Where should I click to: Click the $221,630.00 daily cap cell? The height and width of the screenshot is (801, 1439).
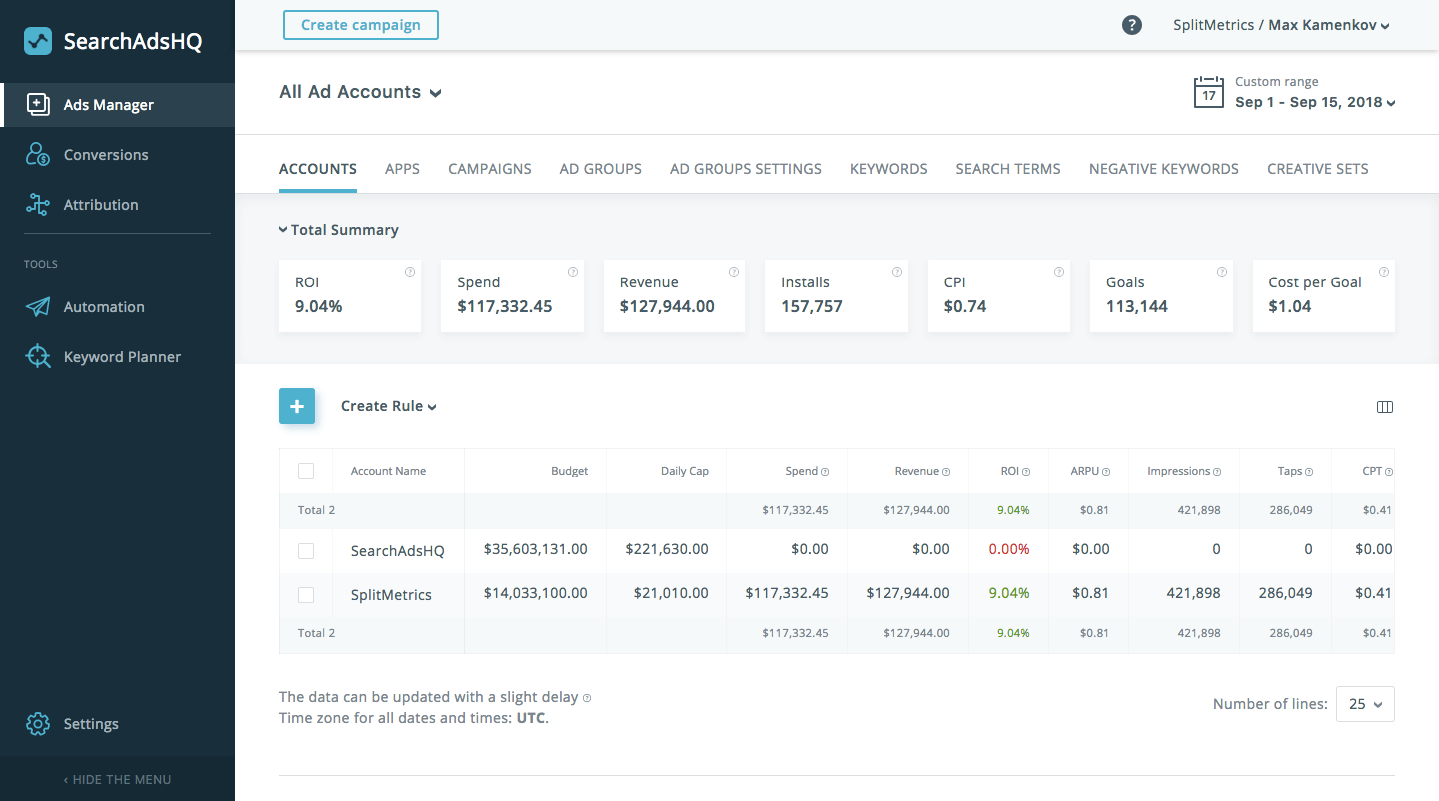click(x=667, y=549)
